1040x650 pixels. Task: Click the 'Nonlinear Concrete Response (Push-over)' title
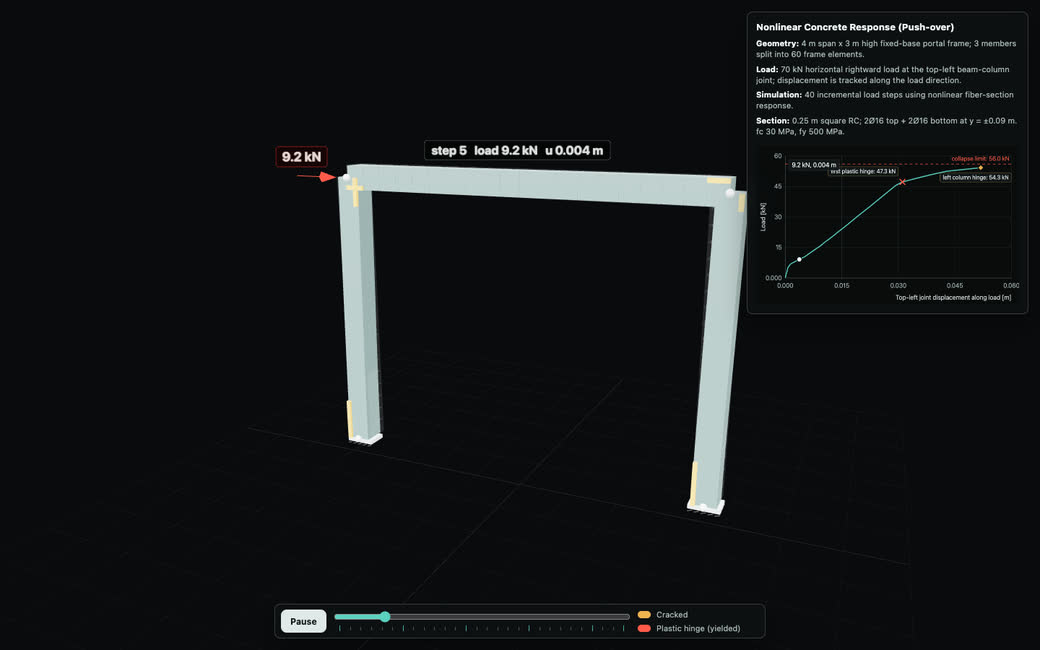[855, 27]
